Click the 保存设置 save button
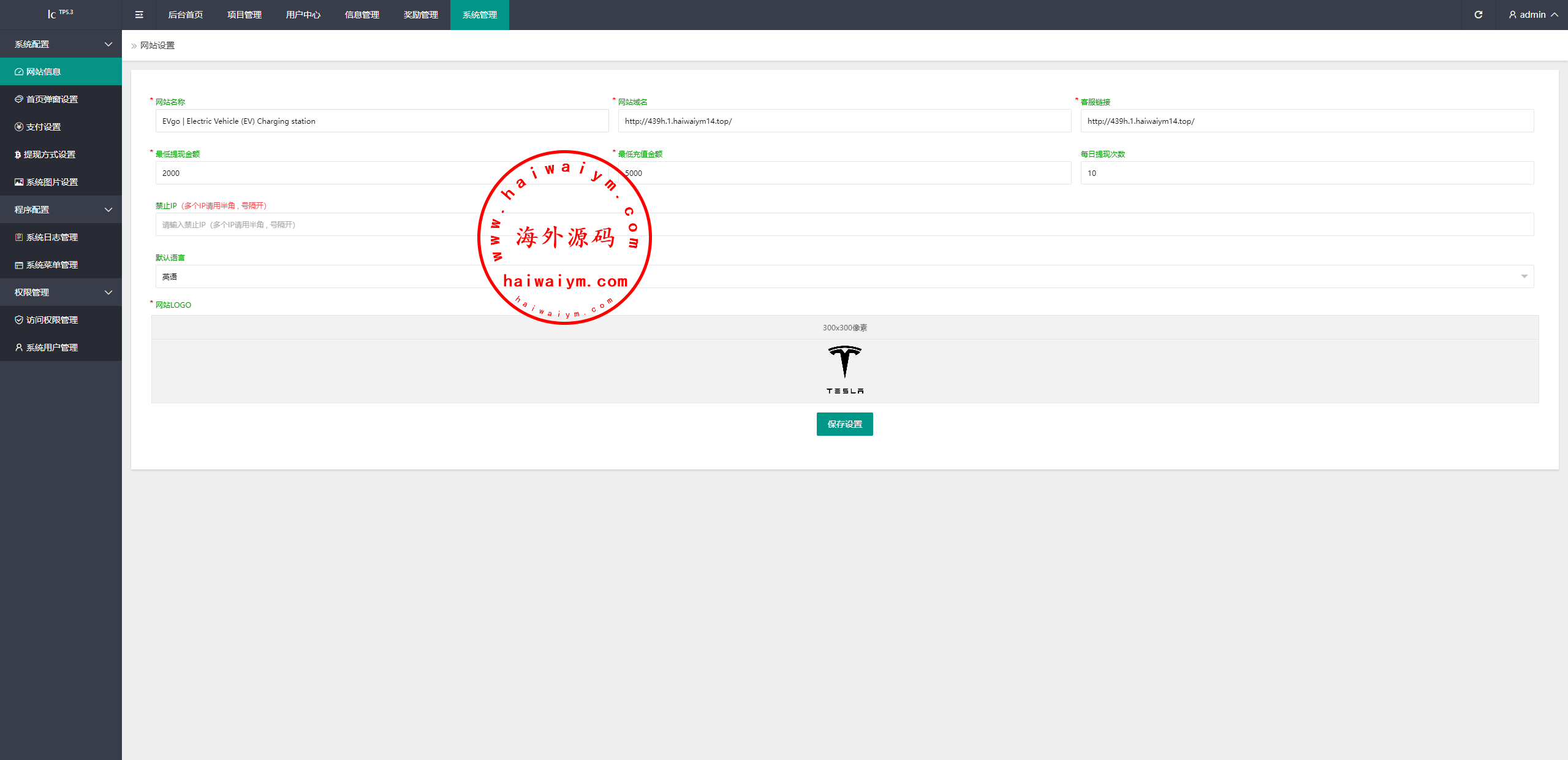This screenshot has height=760, width=1568. 844,424
